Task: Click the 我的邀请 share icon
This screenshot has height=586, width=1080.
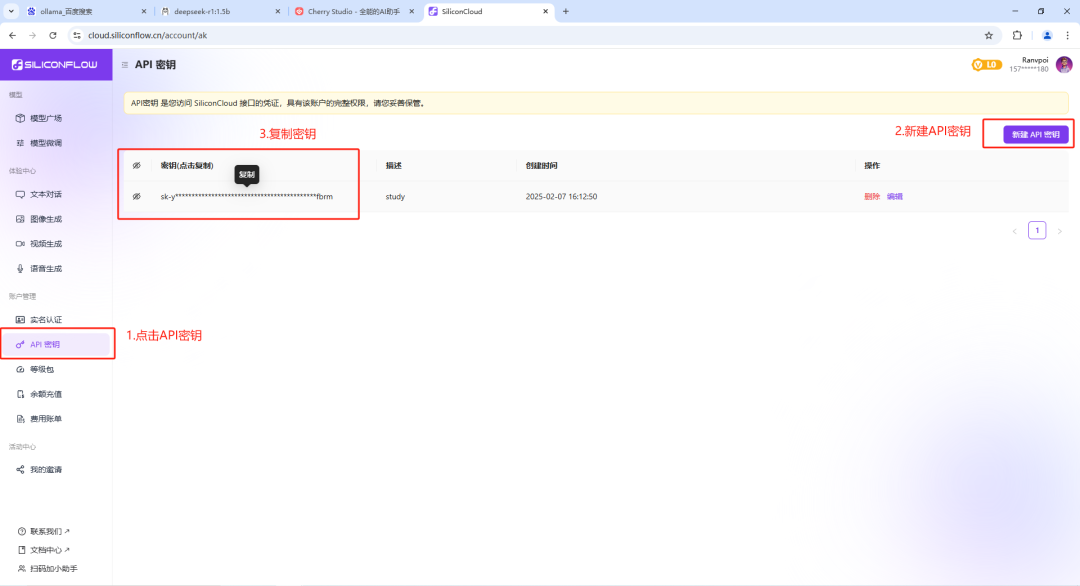Action: (x=20, y=470)
